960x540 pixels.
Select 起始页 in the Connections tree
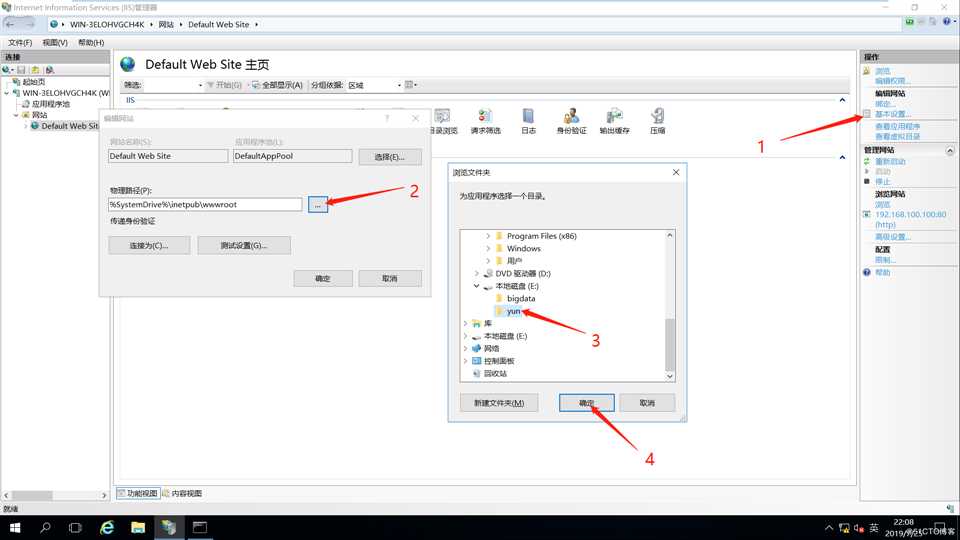[29, 81]
